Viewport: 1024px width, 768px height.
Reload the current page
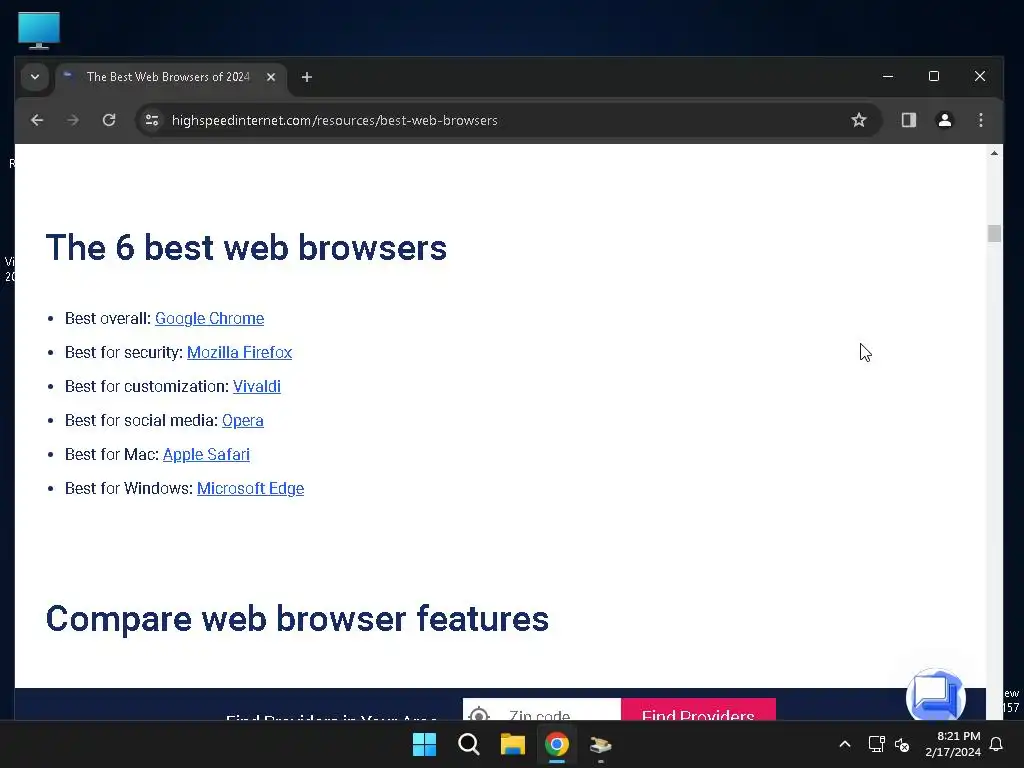(x=109, y=120)
